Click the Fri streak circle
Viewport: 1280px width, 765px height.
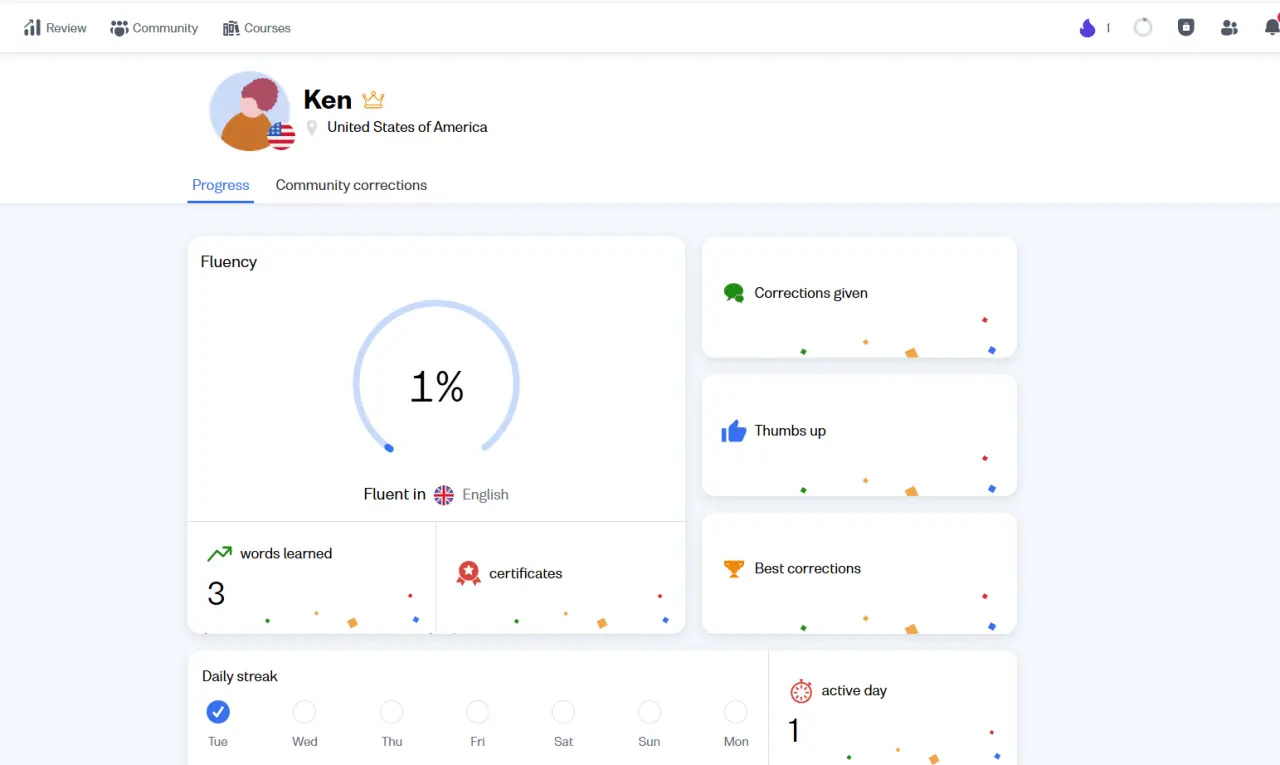[477, 712]
